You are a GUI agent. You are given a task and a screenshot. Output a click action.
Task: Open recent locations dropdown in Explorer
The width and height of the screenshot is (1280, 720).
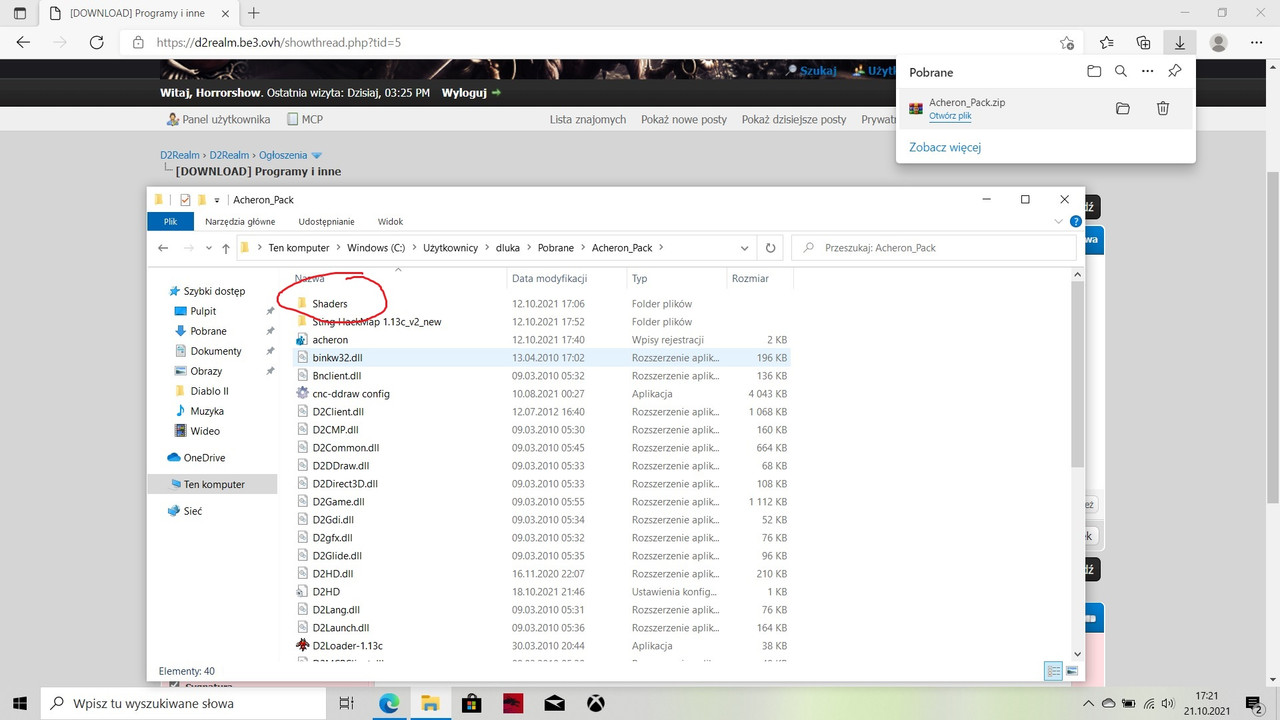pos(208,248)
